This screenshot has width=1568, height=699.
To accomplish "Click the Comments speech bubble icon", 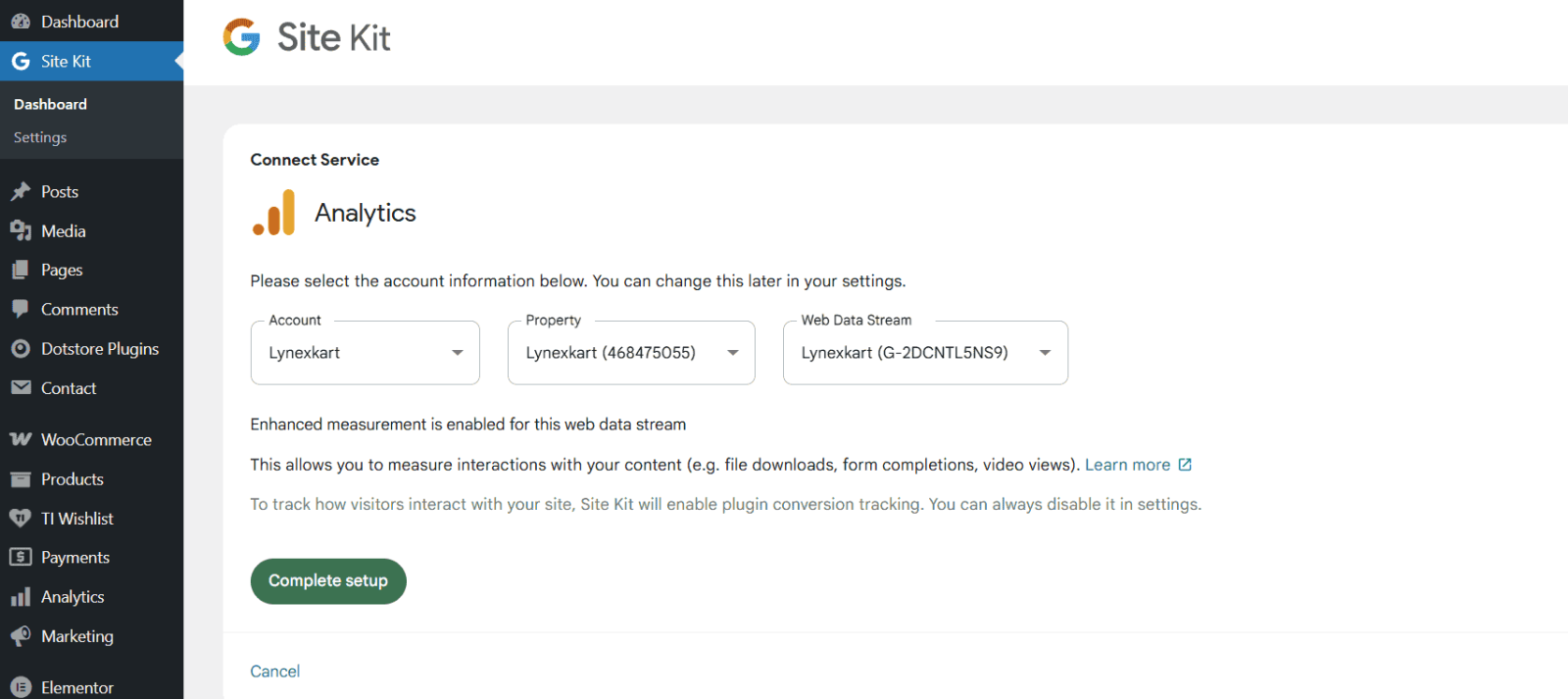I will pos(21,309).
